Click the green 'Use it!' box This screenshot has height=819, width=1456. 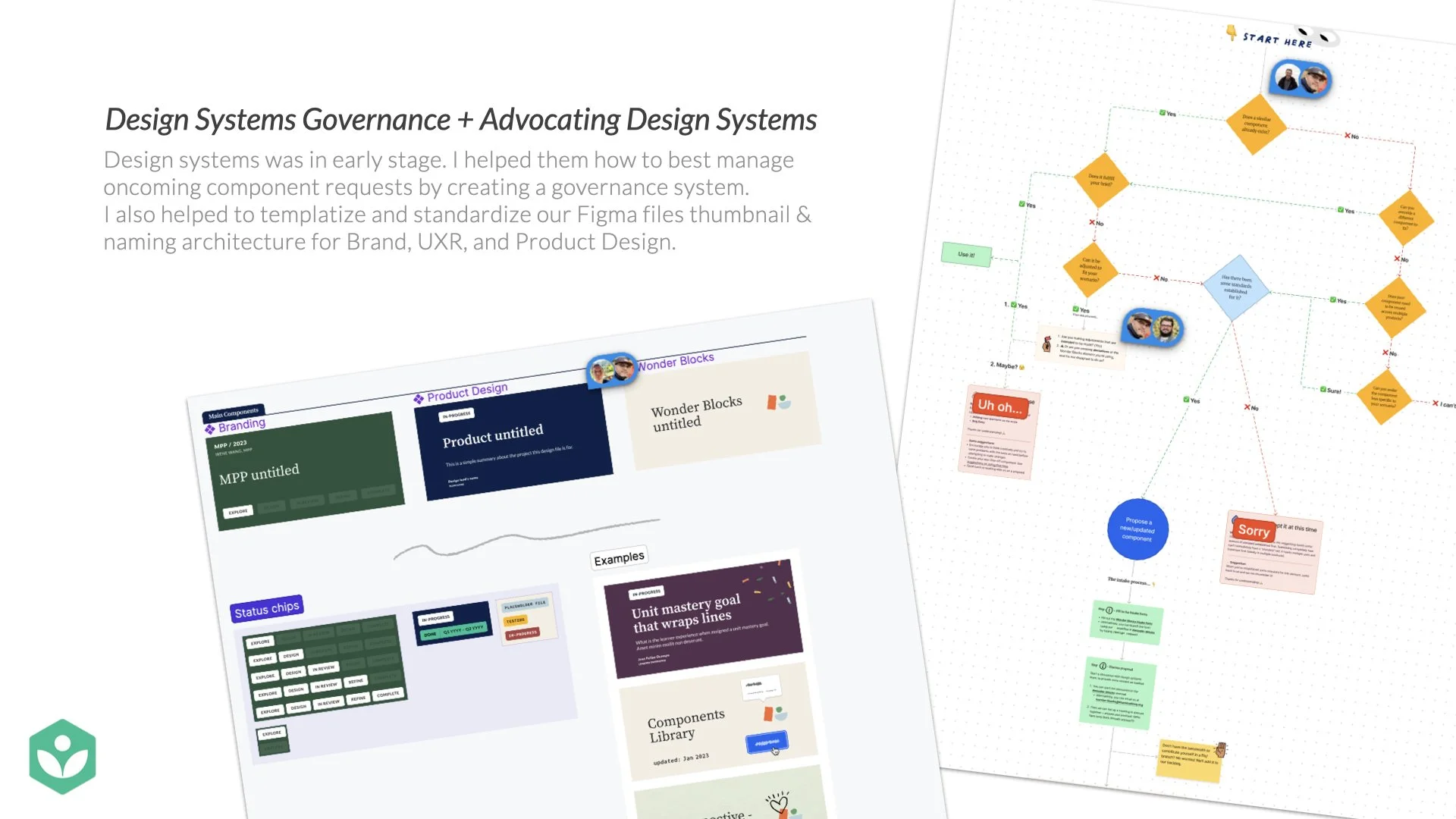pyautogui.click(x=966, y=255)
